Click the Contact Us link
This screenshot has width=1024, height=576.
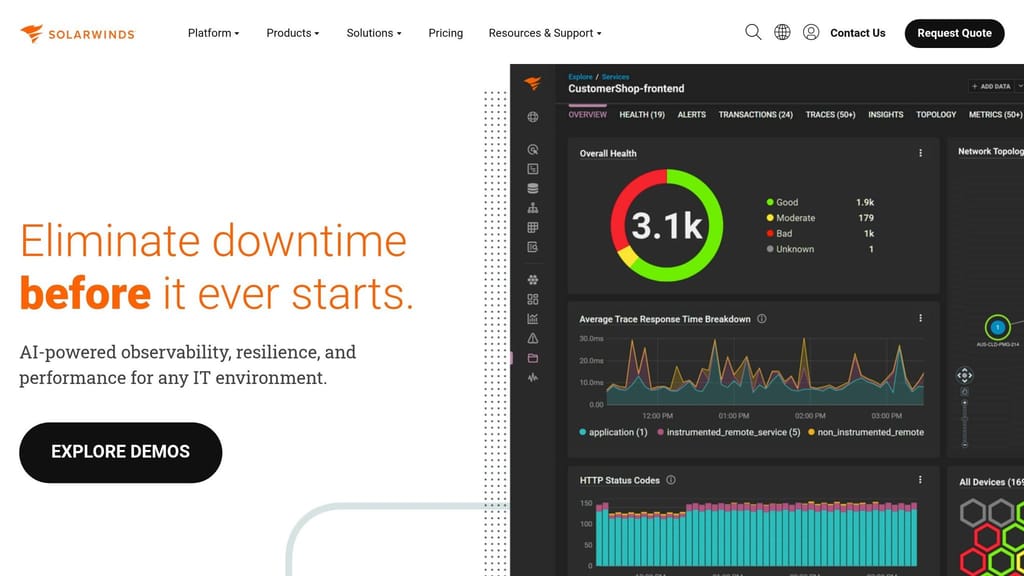coord(857,33)
